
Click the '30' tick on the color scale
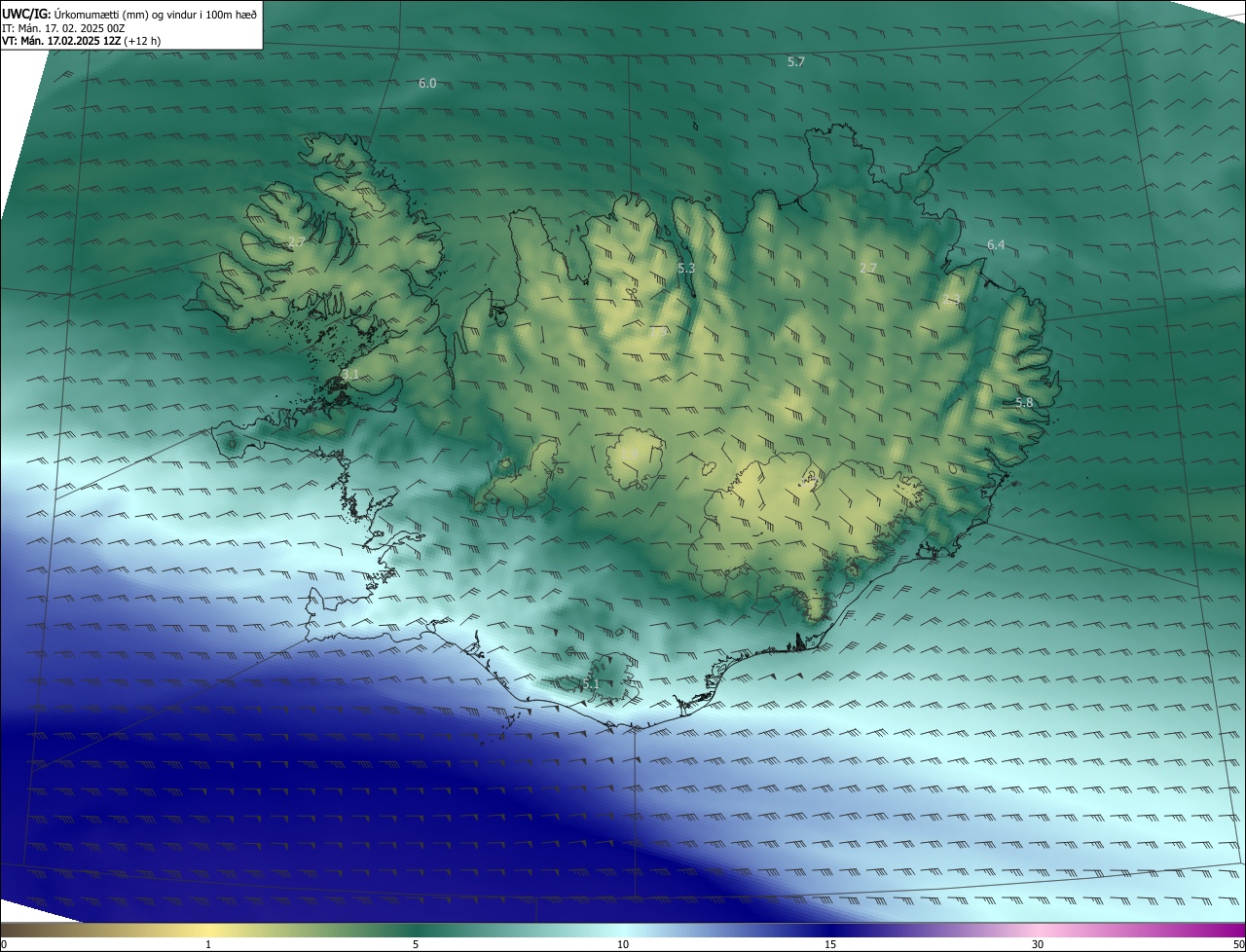click(x=1038, y=944)
